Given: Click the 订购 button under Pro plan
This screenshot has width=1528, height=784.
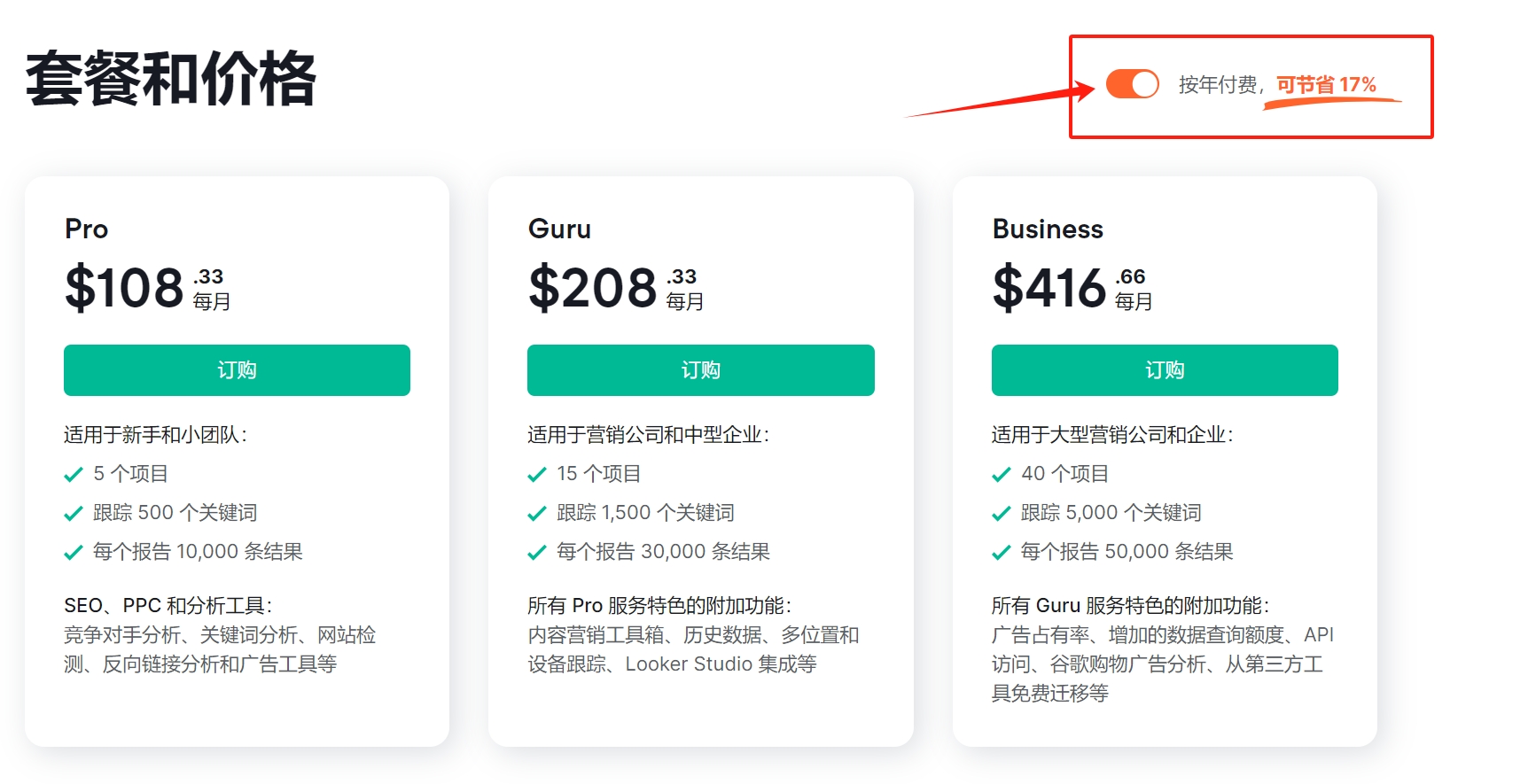Looking at the screenshot, I should coord(236,370).
